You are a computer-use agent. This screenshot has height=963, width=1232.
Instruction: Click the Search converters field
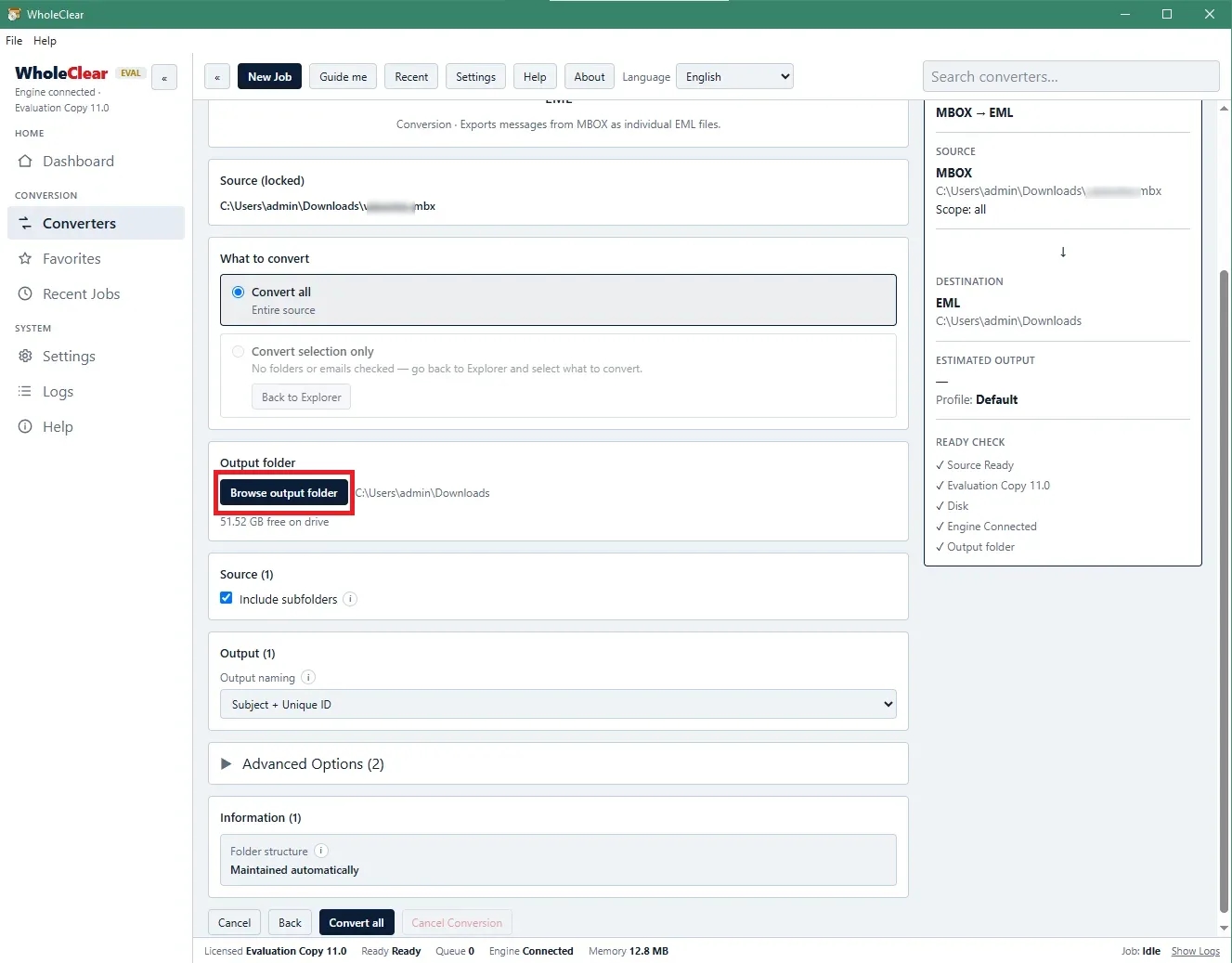[x=1070, y=77]
